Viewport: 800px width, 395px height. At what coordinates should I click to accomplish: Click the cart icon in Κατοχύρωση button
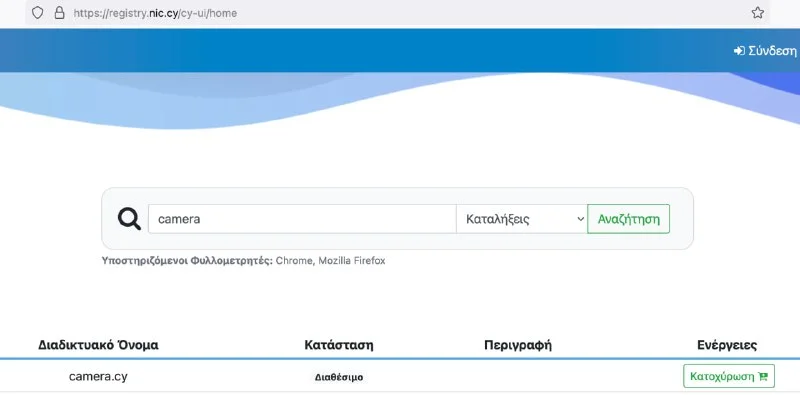[x=763, y=377]
